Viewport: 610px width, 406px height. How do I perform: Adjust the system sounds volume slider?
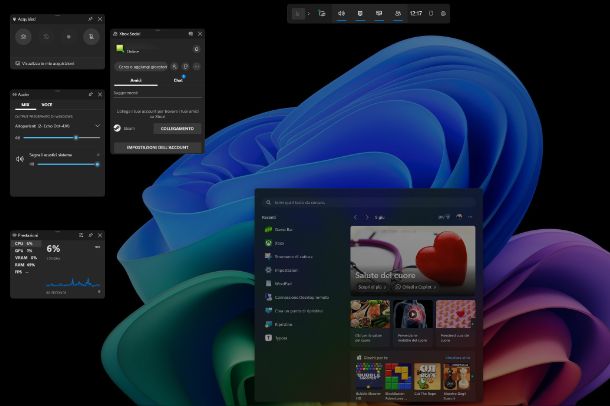click(x=67, y=164)
